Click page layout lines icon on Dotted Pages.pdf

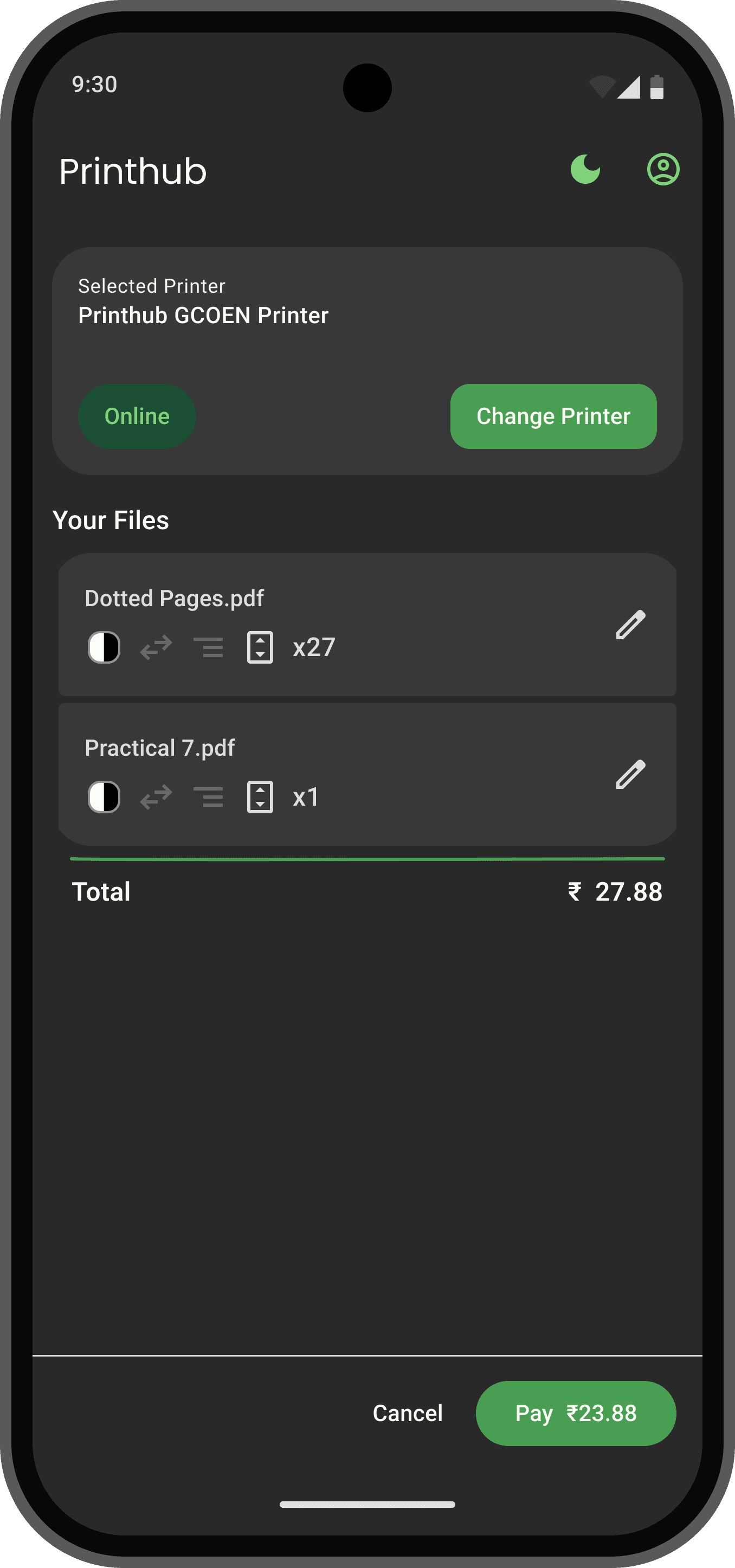point(208,647)
